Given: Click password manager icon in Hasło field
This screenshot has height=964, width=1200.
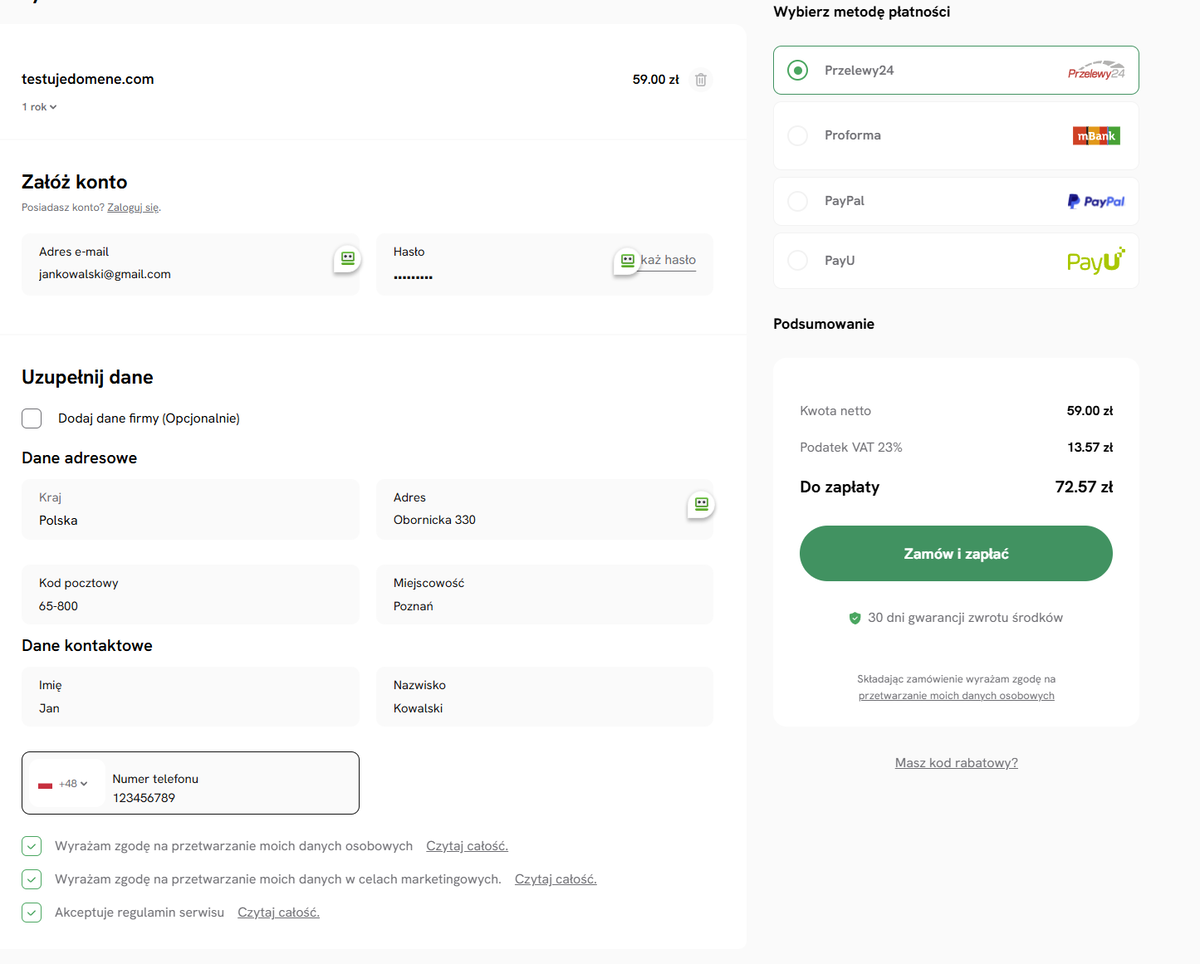Looking at the screenshot, I should 627,261.
